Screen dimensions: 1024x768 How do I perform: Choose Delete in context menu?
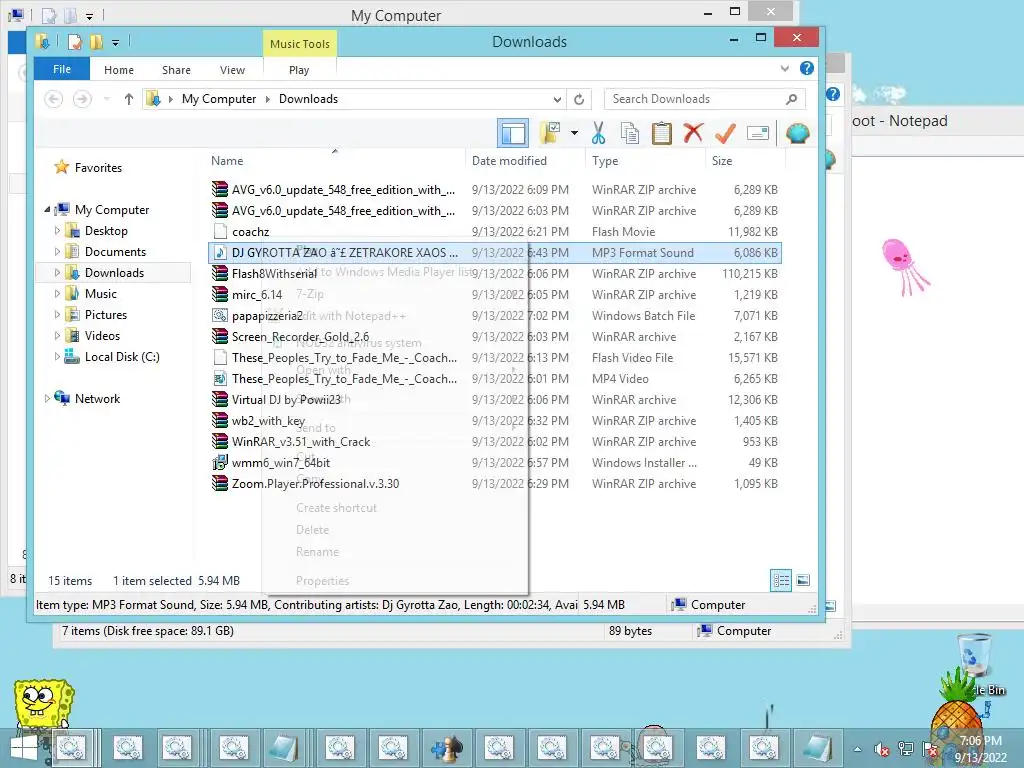coord(312,530)
